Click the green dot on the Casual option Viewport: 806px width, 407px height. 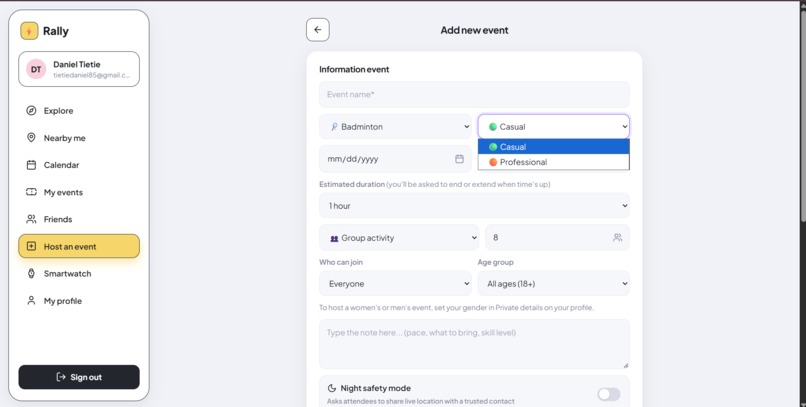[x=492, y=147]
